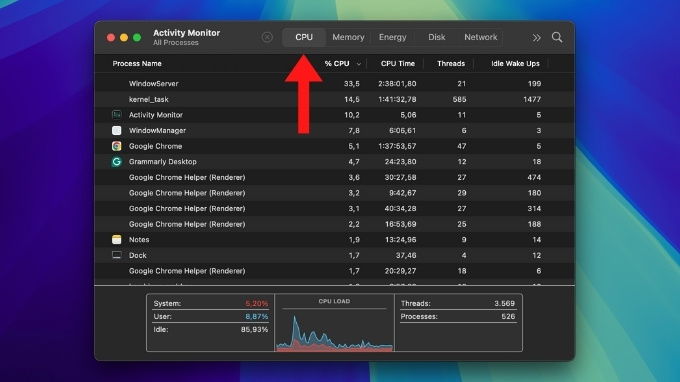
Task: Click the User percentage 8,87%
Action: click(x=256, y=317)
